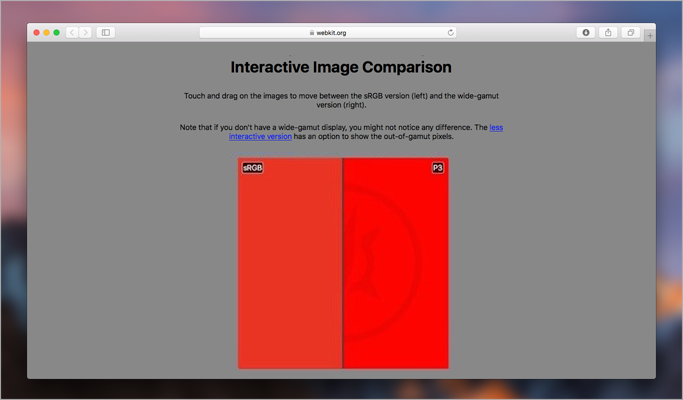Close the Safari window with red button
Viewport: 683px width, 400px height.
(37, 33)
